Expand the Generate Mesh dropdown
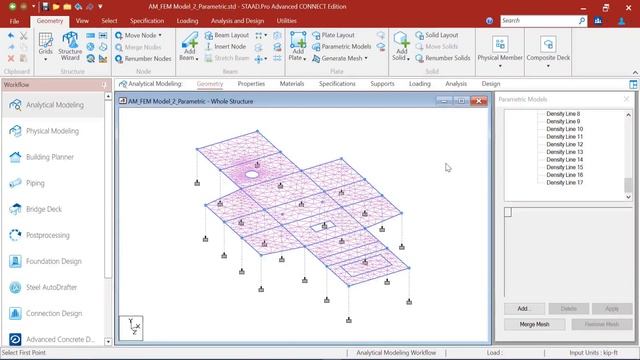Screen dimensions: 640x360 point(366,58)
